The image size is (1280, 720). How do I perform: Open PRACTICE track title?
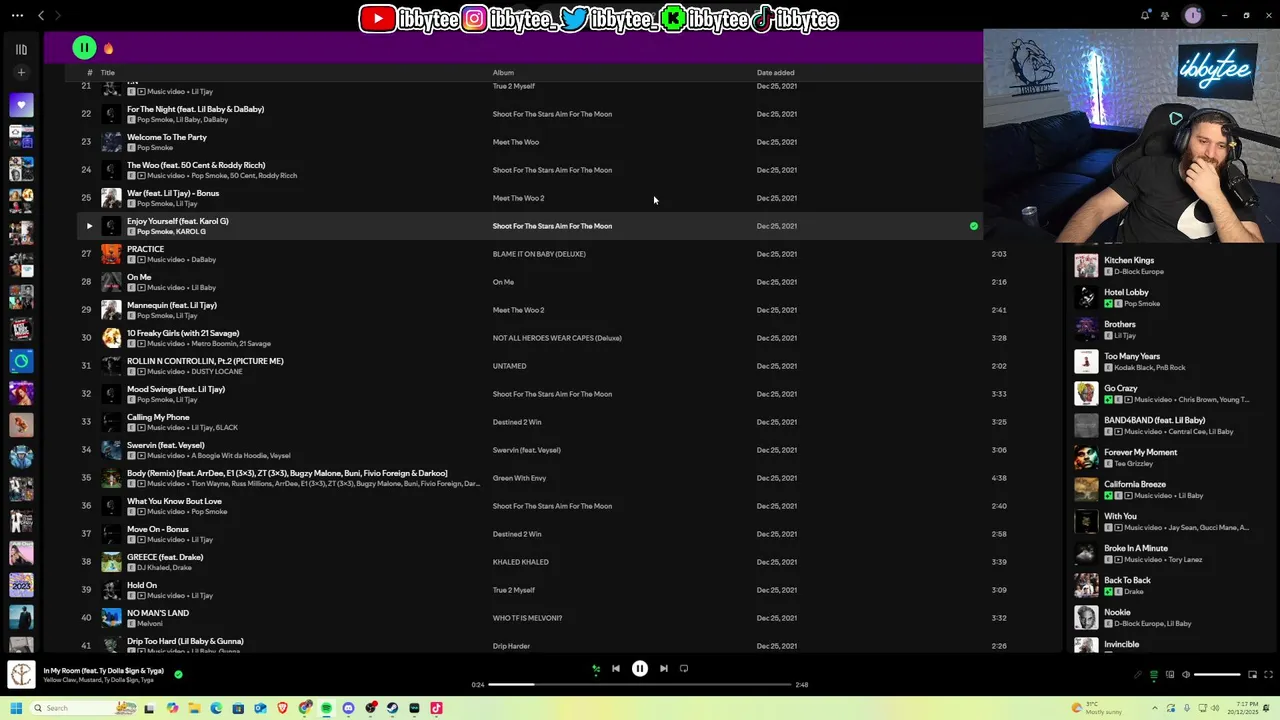[x=145, y=249]
